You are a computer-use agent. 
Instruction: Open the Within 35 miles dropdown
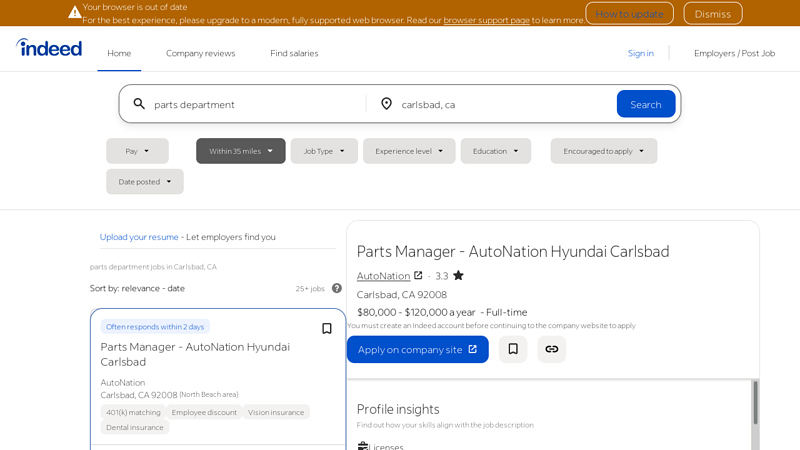point(240,151)
